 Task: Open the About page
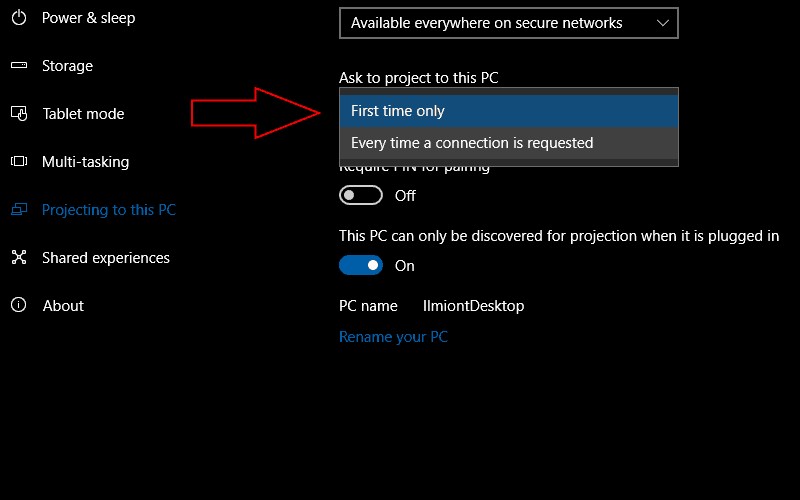[x=63, y=306]
